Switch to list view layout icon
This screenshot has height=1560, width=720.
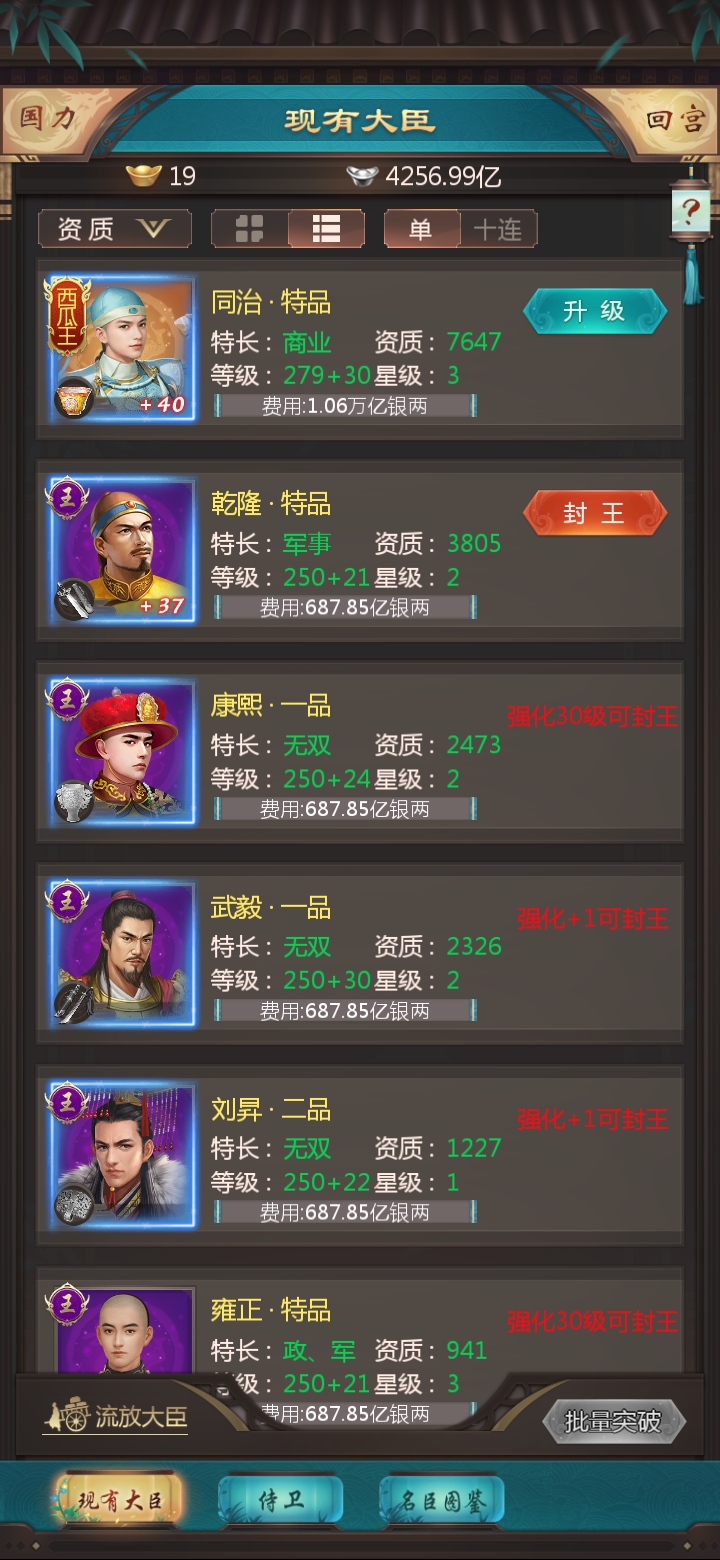pyautogui.click(x=326, y=229)
